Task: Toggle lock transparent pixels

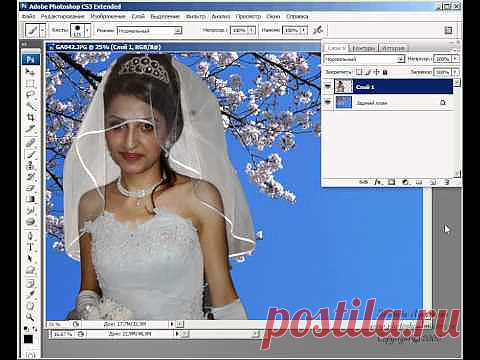Action: pyautogui.click(x=359, y=72)
